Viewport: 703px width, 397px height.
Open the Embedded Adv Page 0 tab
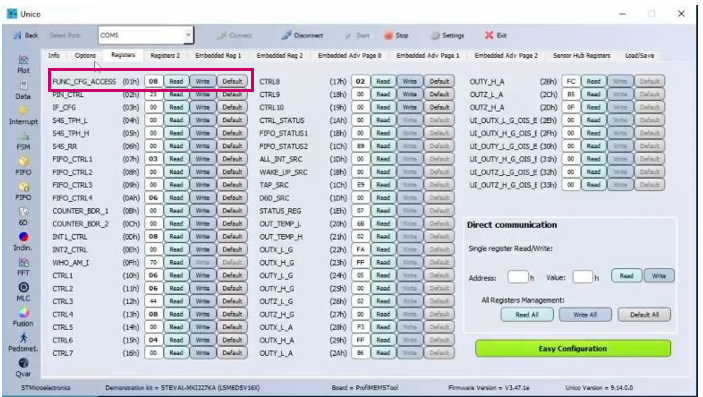(x=350, y=55)
